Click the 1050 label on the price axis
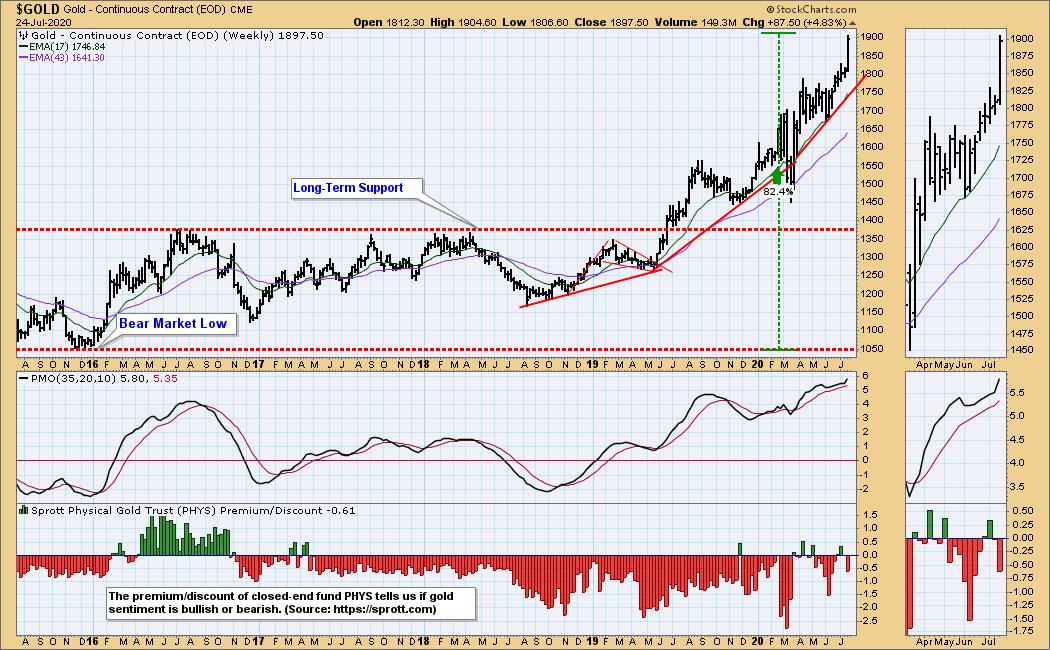The image size is (1050, 650). pyautogui.click(x=873, y=349)
